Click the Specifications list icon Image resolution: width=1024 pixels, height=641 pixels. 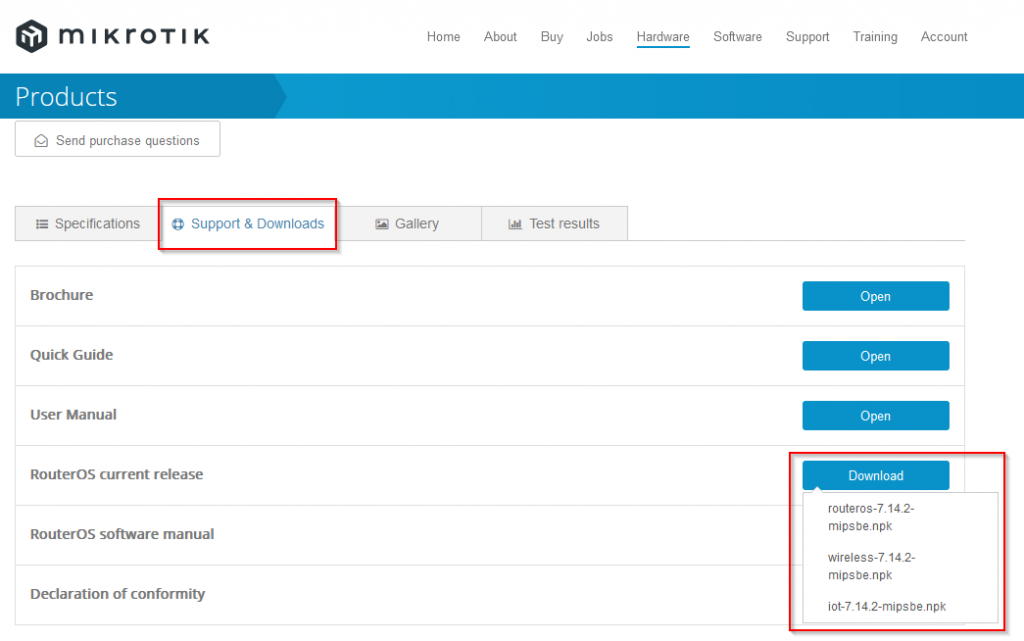tap(42, 224)
